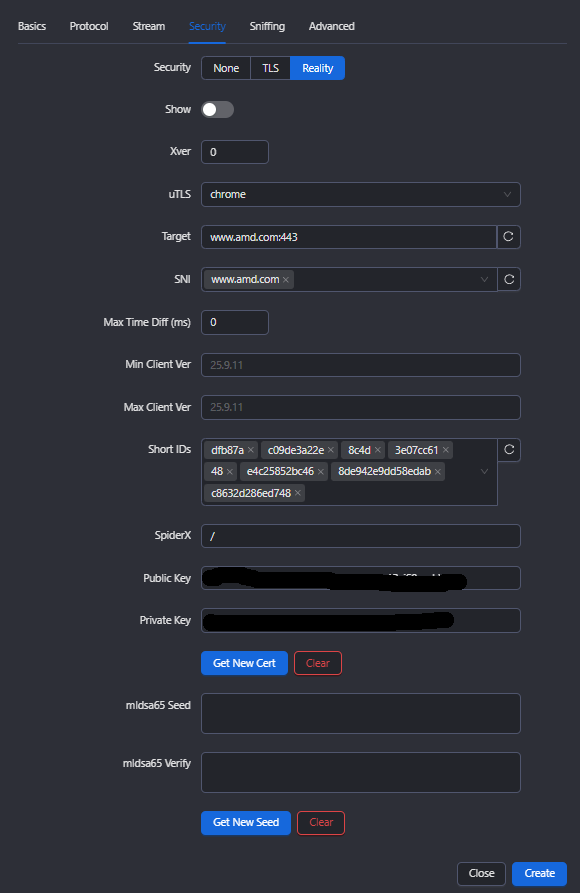Focus the Xver input field
This screenshot has height=893, width=580.
click(235, 152)
